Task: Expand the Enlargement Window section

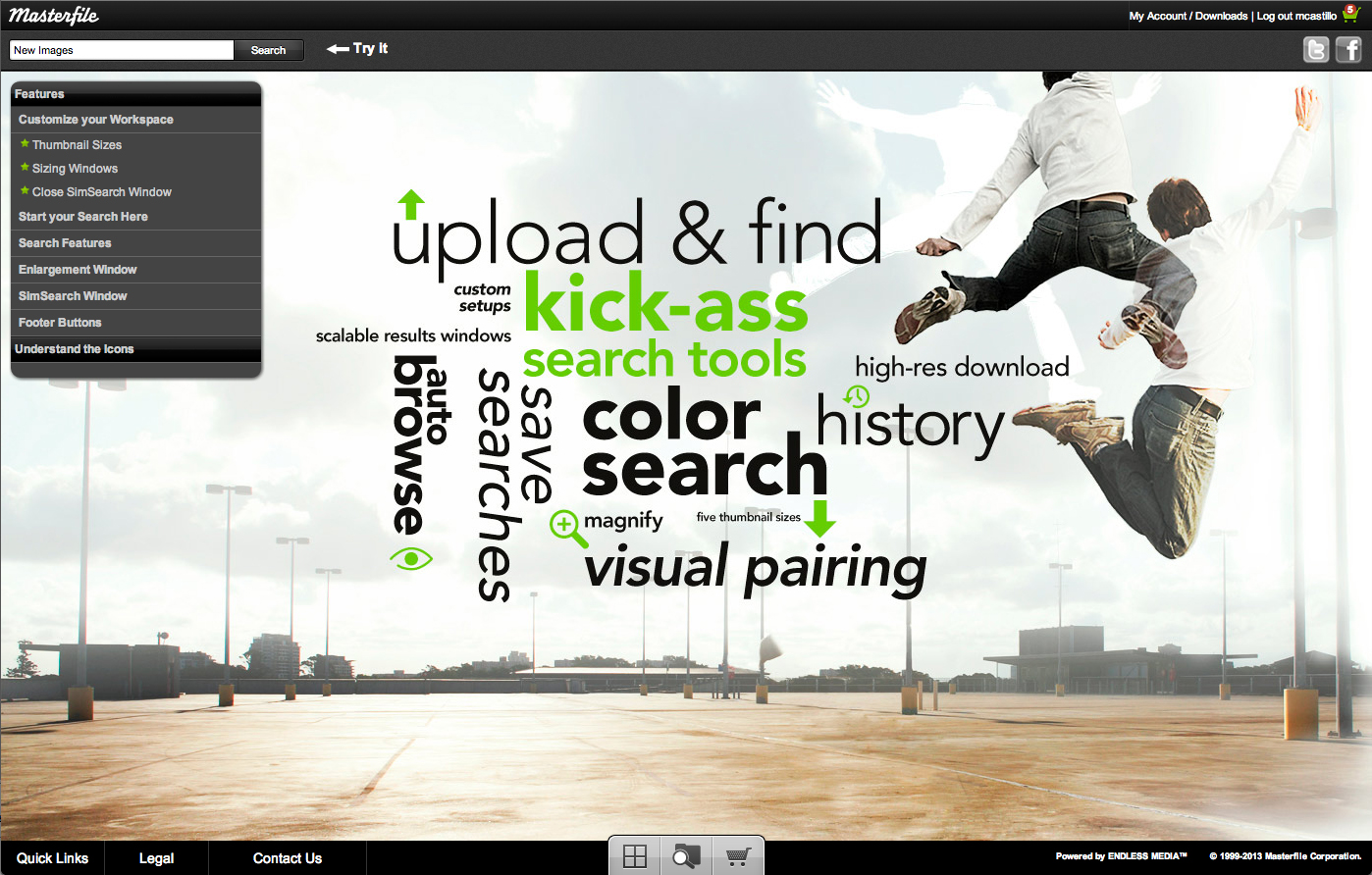Action: [78, 269]
